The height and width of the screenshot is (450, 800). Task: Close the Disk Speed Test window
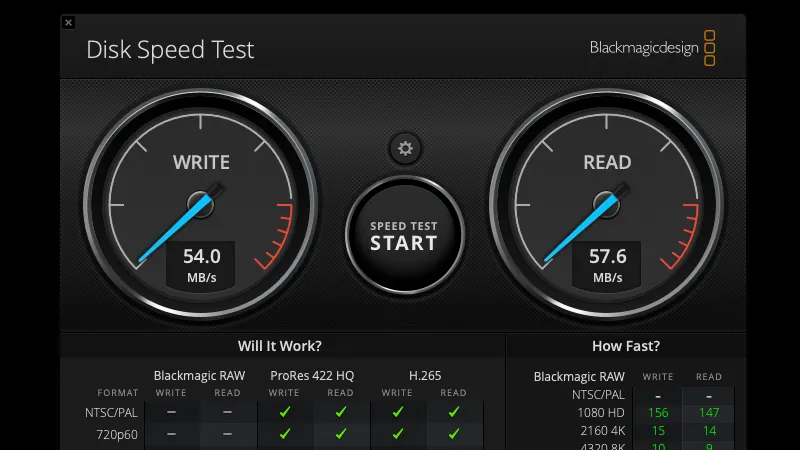68,22
